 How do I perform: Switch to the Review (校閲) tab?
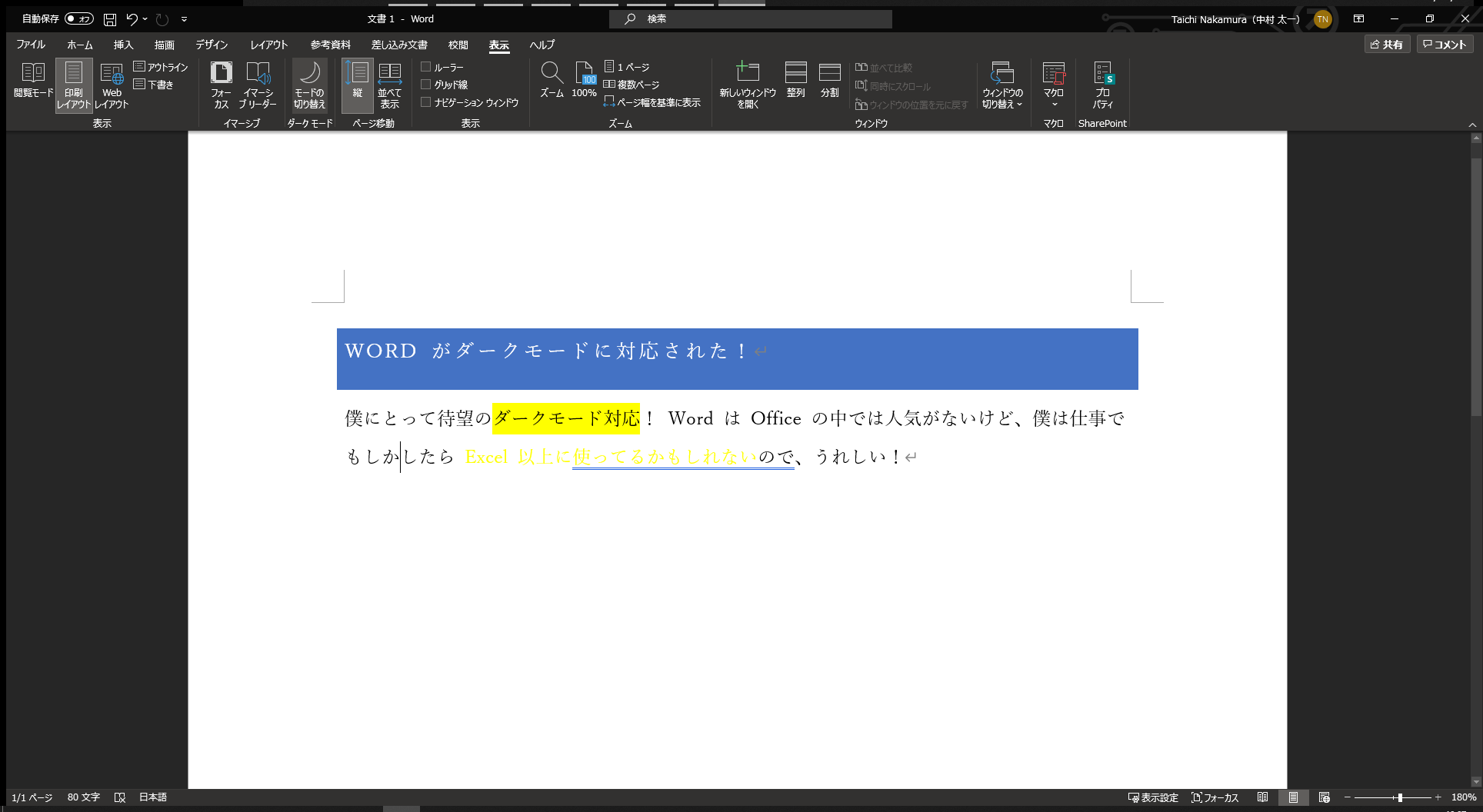coord(458,45)
